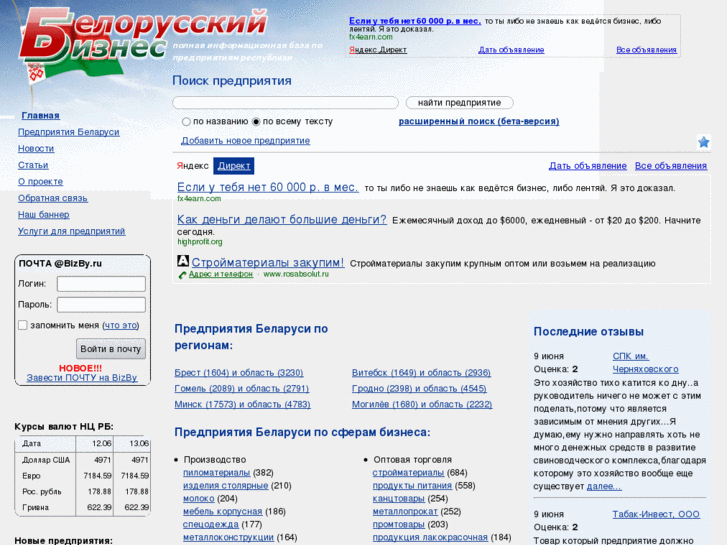Click the 'что это' help link
Screen dimensions: 727x545
tap(121, 326)
